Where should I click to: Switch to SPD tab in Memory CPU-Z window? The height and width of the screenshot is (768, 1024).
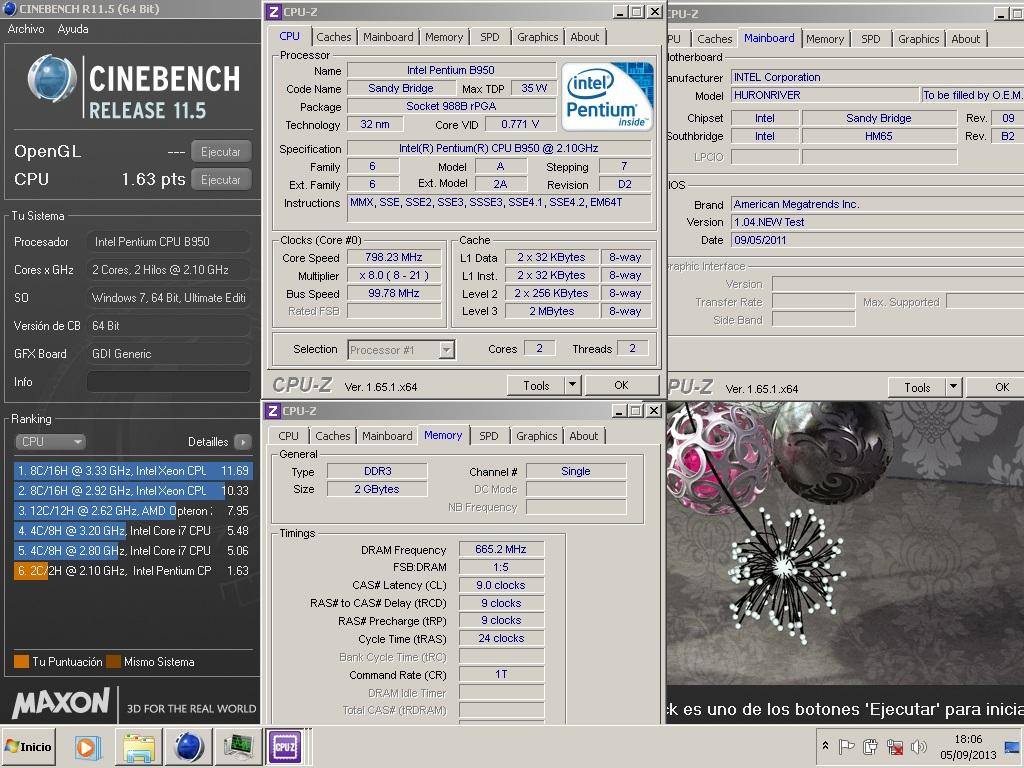point(488,436)
